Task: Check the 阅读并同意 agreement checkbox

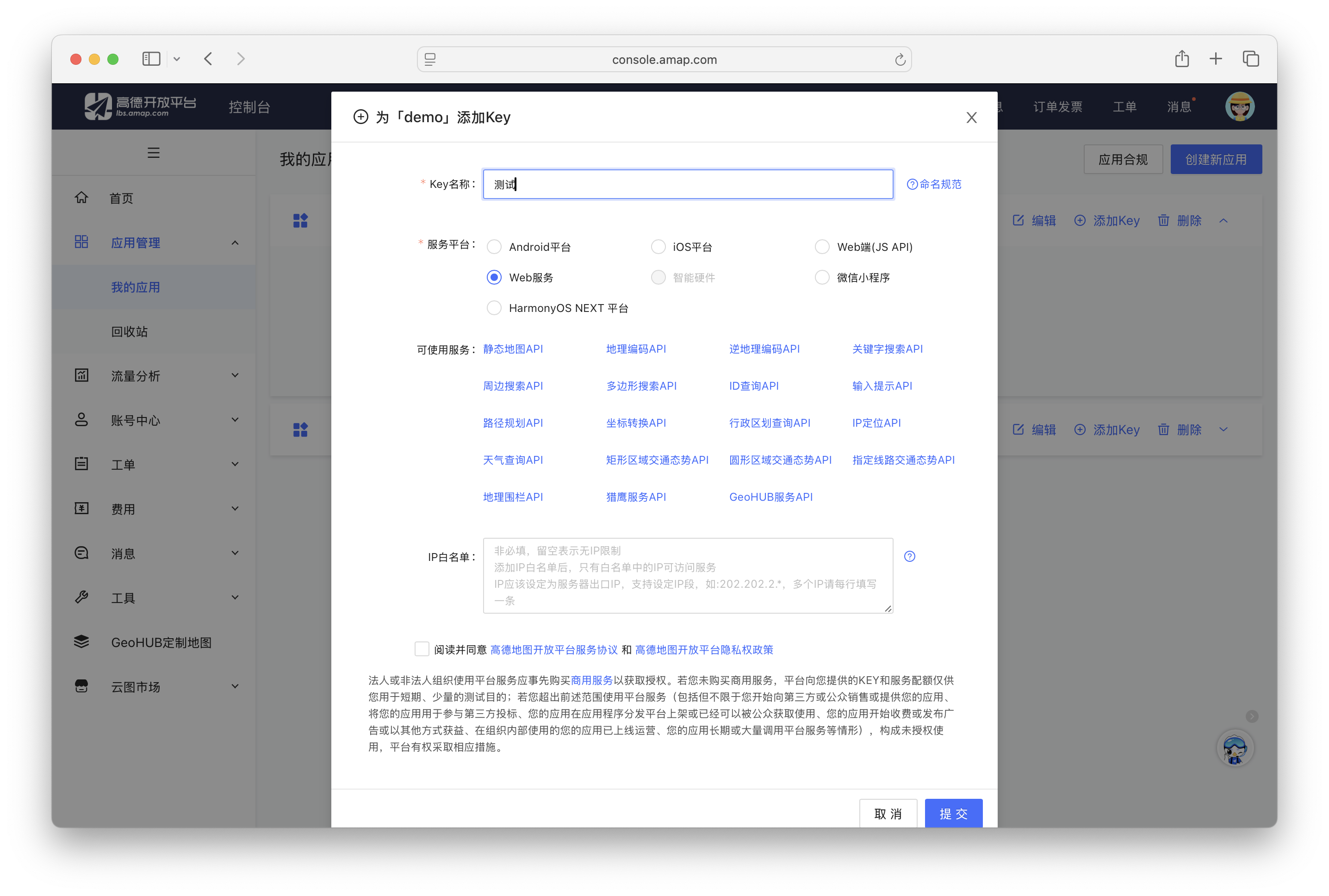Action: pos(422,649)
